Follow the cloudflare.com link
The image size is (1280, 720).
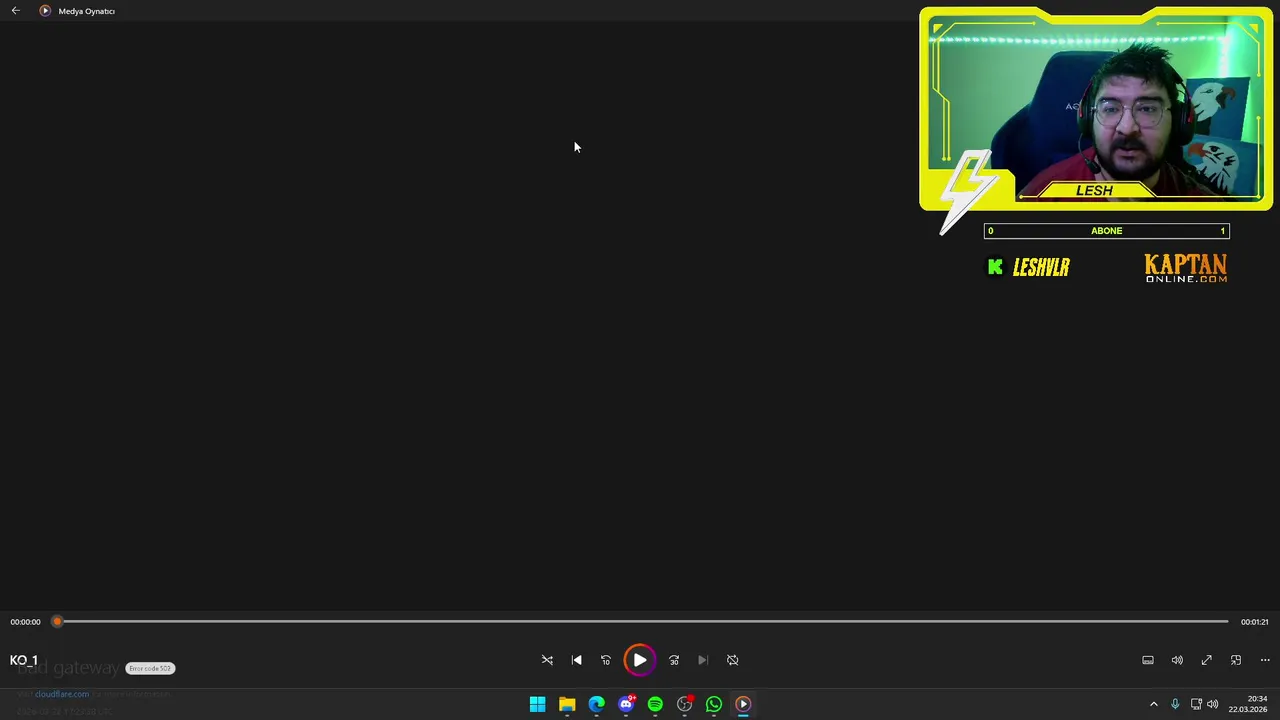point(62,694)
